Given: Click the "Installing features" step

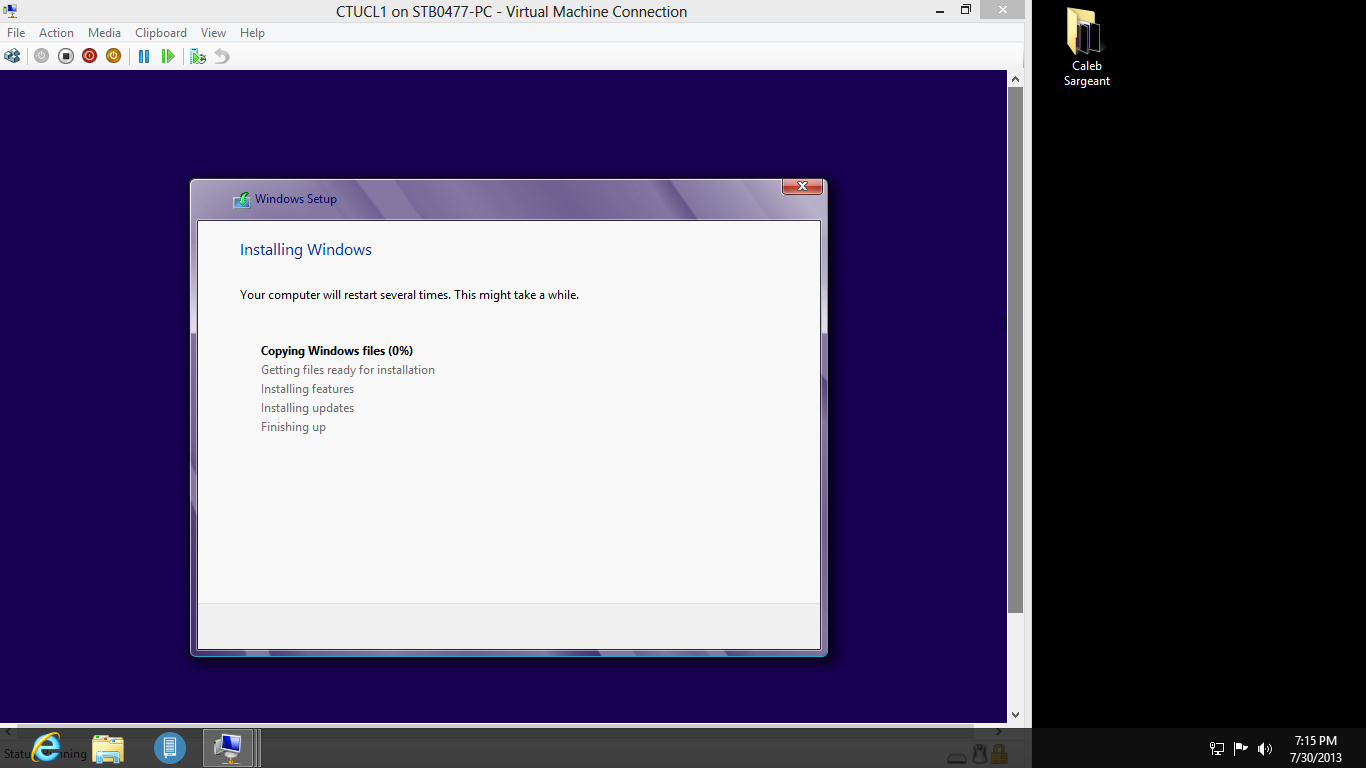Looking at the screenshot, I should tap(307, 389).
